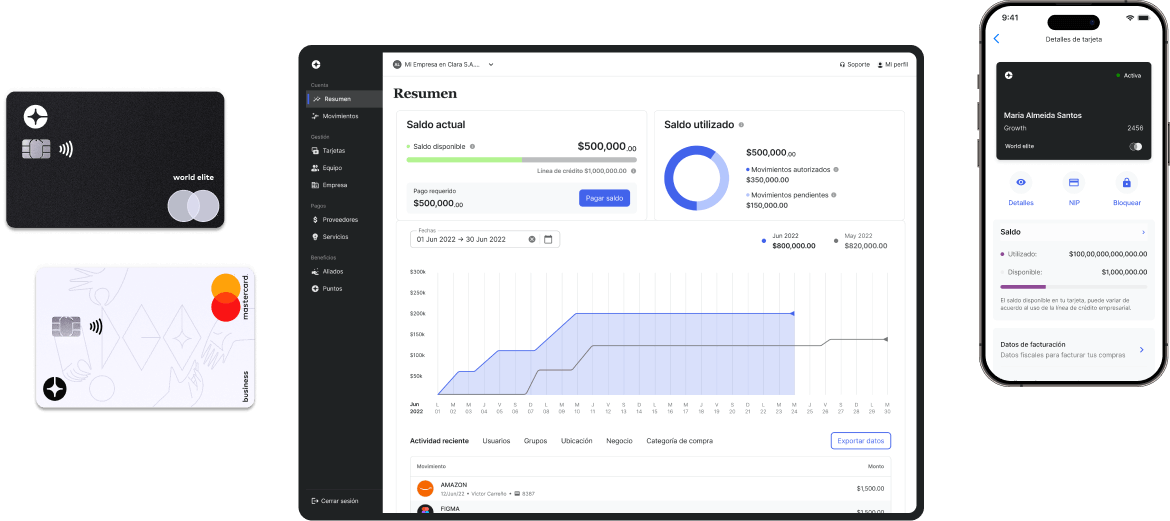This screenshot has width=1170, height=521.
Task: Open the Puntos benefits page
Action: tap(332, 289)
